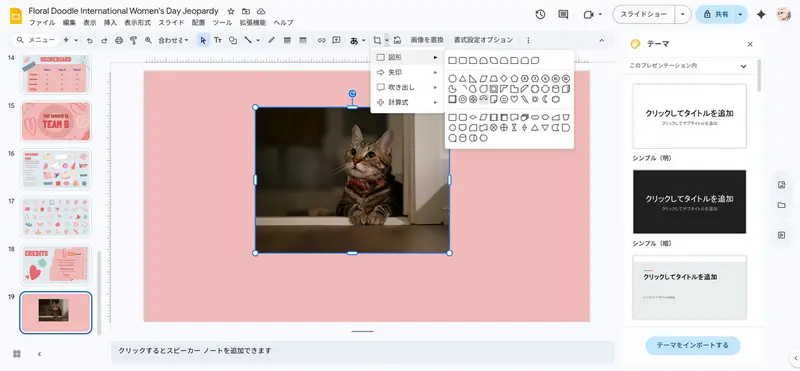Move the document with the folder icon
800x371 pixels.
point(246,11)
